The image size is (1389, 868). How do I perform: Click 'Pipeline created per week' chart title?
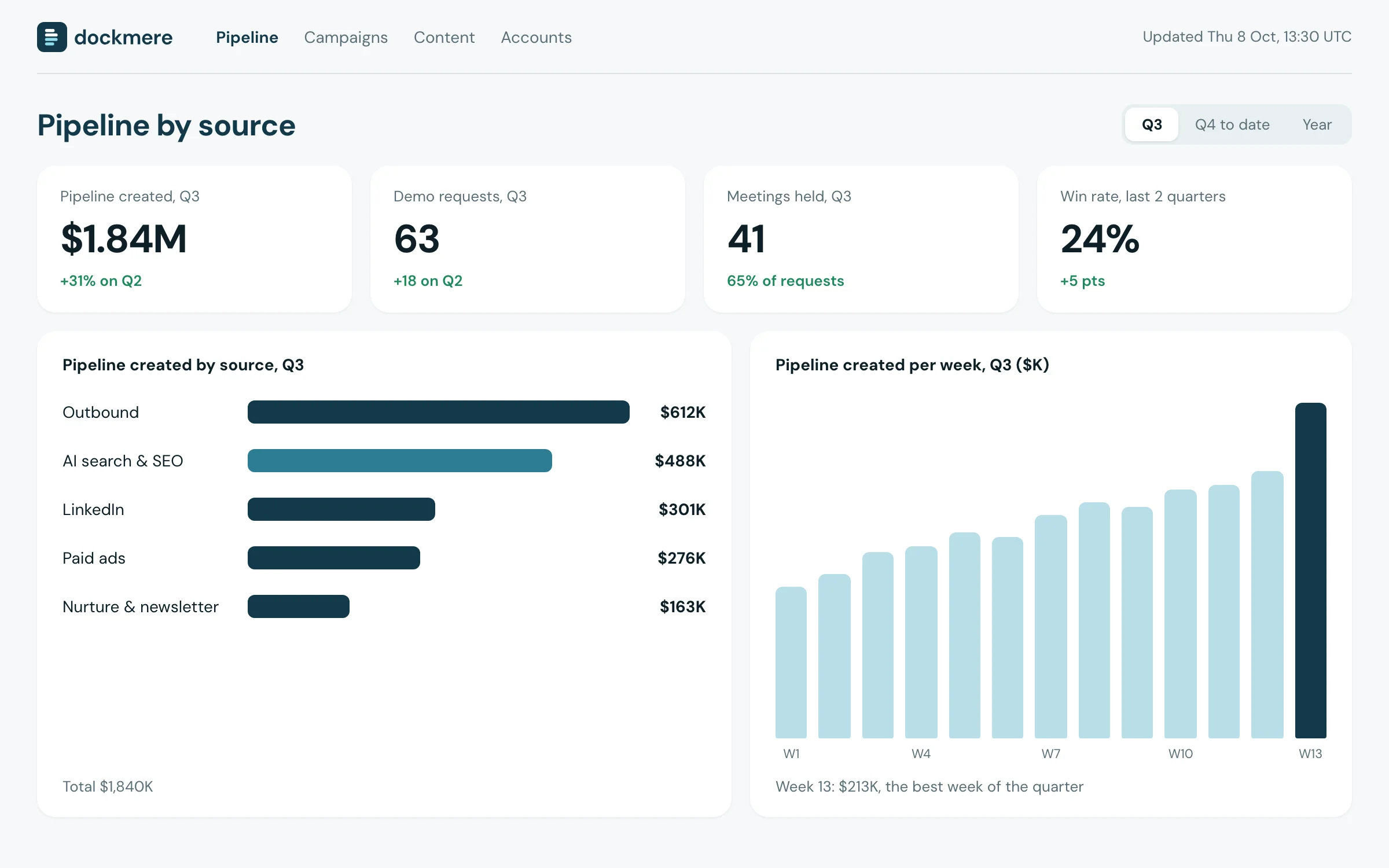[912, 365]
